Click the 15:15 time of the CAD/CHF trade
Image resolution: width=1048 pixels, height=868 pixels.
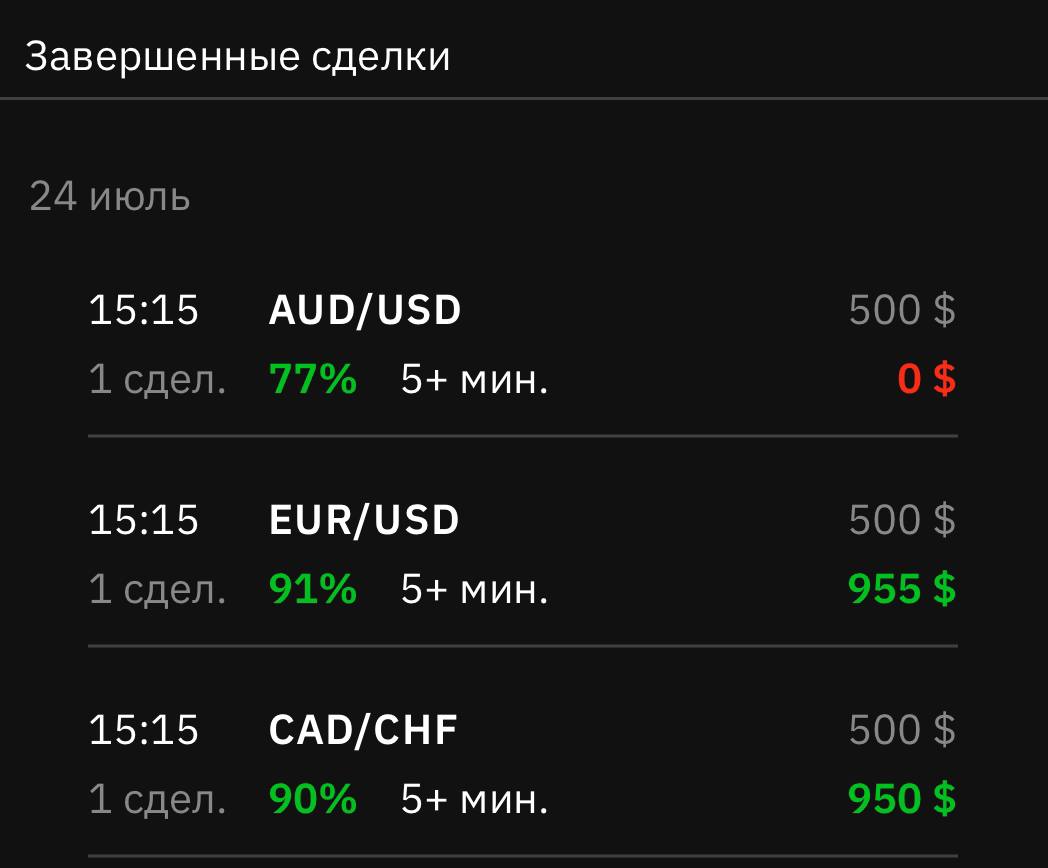144,730
